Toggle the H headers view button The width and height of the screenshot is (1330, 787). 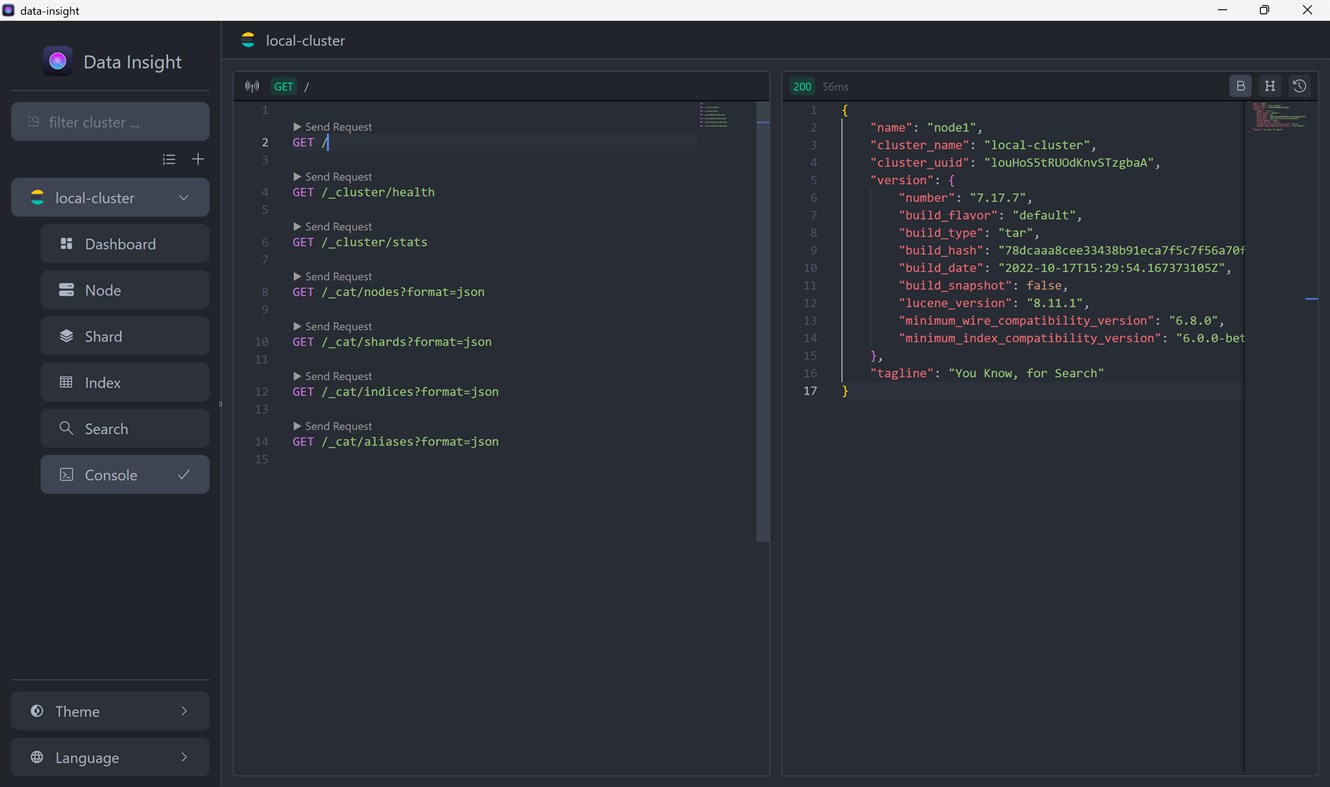point(1270,86)
